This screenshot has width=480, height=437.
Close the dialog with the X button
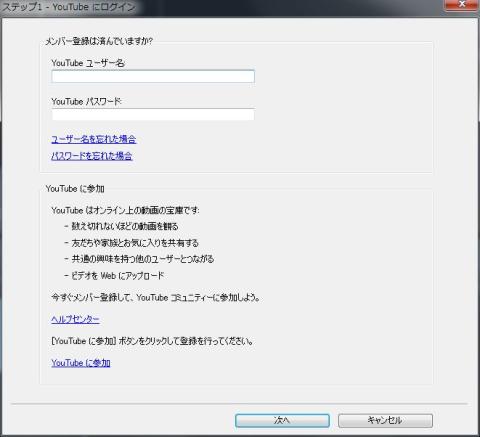tap(461, 5)
